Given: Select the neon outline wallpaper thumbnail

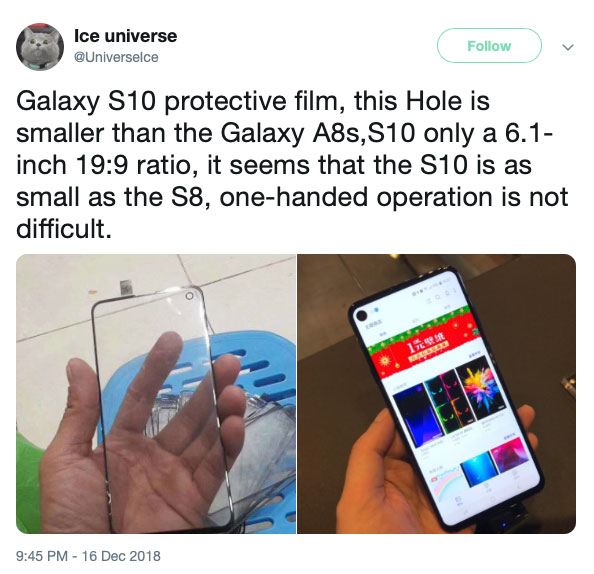Looking at the screenshot, I should click(449, 401).
